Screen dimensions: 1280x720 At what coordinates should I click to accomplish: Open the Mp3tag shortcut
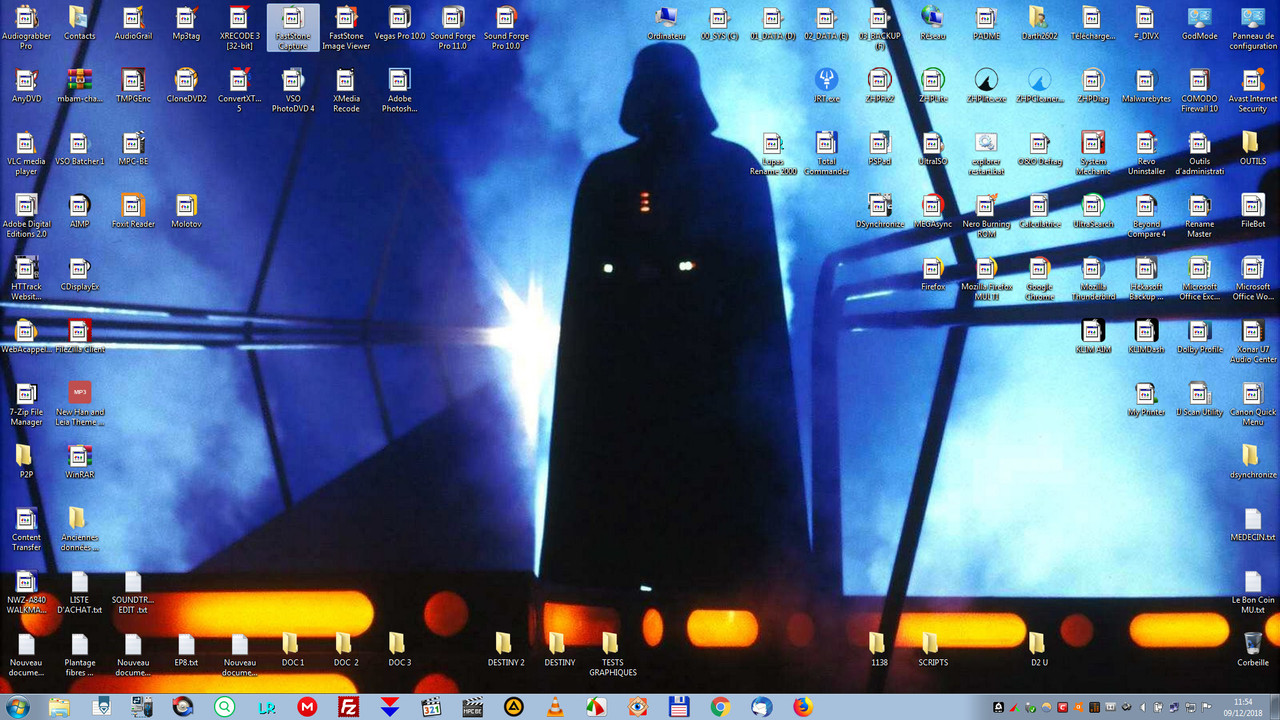tap(186, 23)
